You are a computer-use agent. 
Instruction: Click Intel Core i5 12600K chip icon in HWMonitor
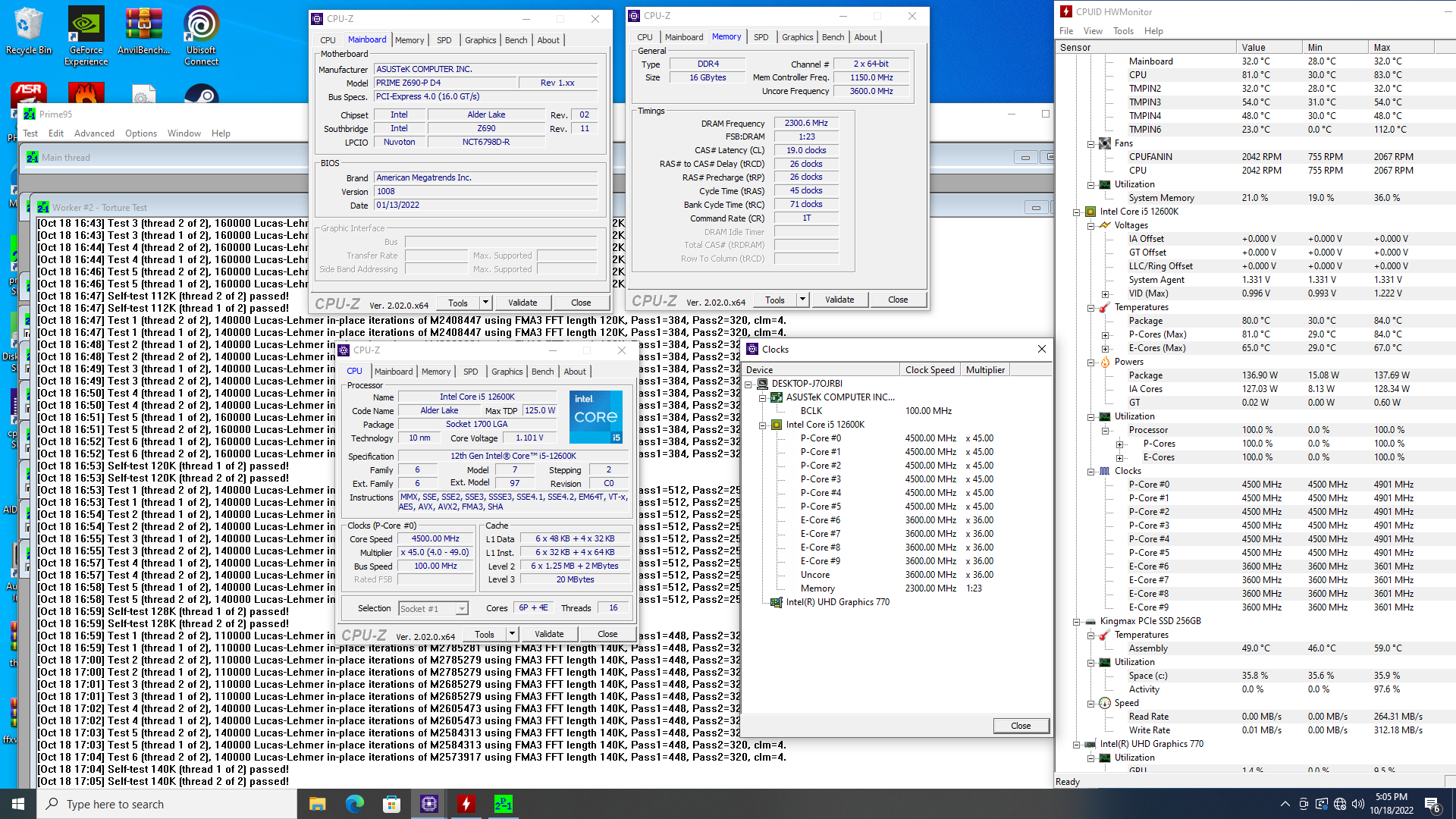coord(1090,212)
